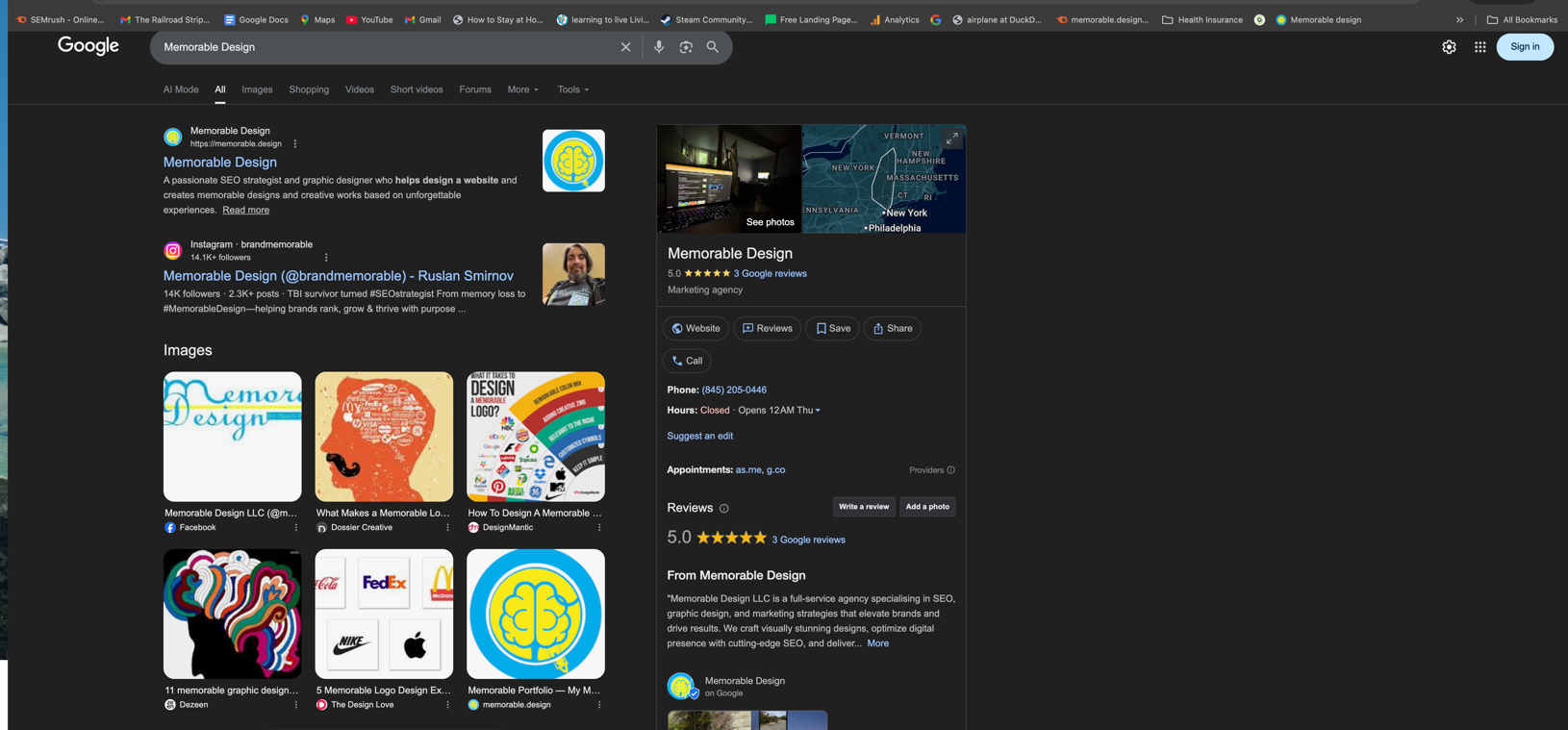Open the Analytics bookmark
1568x730 pixels.
(895, 19)
